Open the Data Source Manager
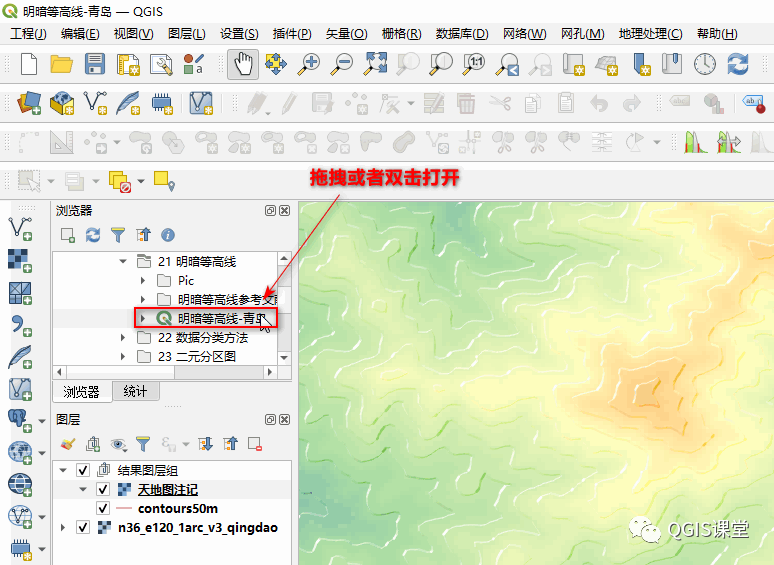This screenshot has width=774, height=565. tap(29, 103)
